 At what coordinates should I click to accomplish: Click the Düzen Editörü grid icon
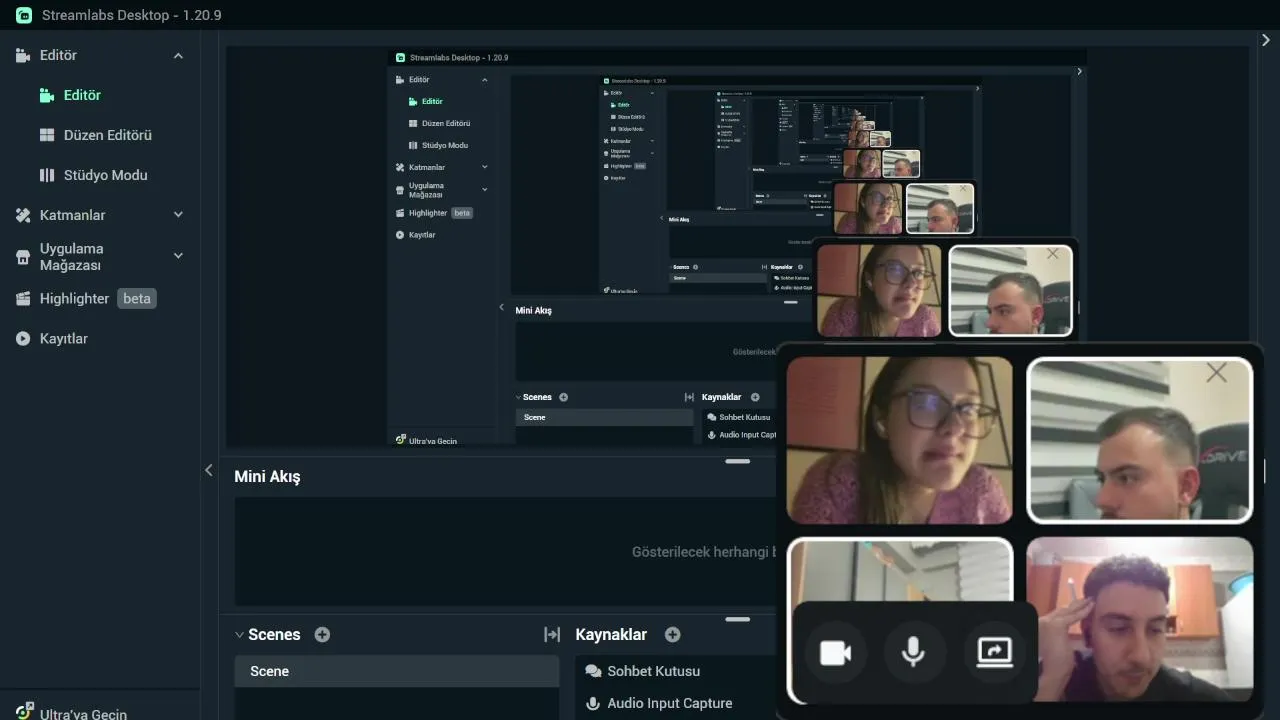pyautogui.click(x=47, y=135)
